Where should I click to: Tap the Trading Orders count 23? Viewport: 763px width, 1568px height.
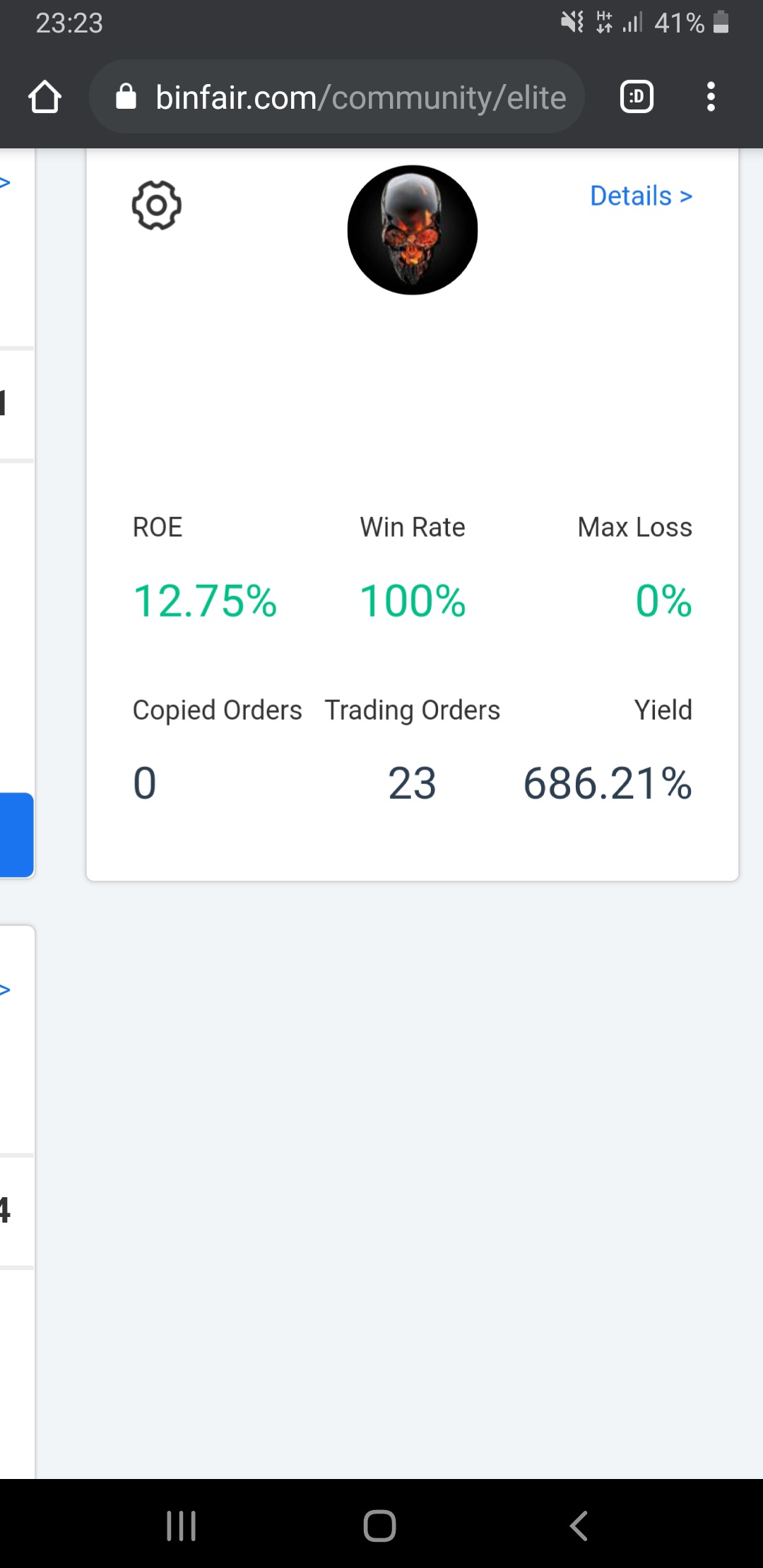pos(412,783)
